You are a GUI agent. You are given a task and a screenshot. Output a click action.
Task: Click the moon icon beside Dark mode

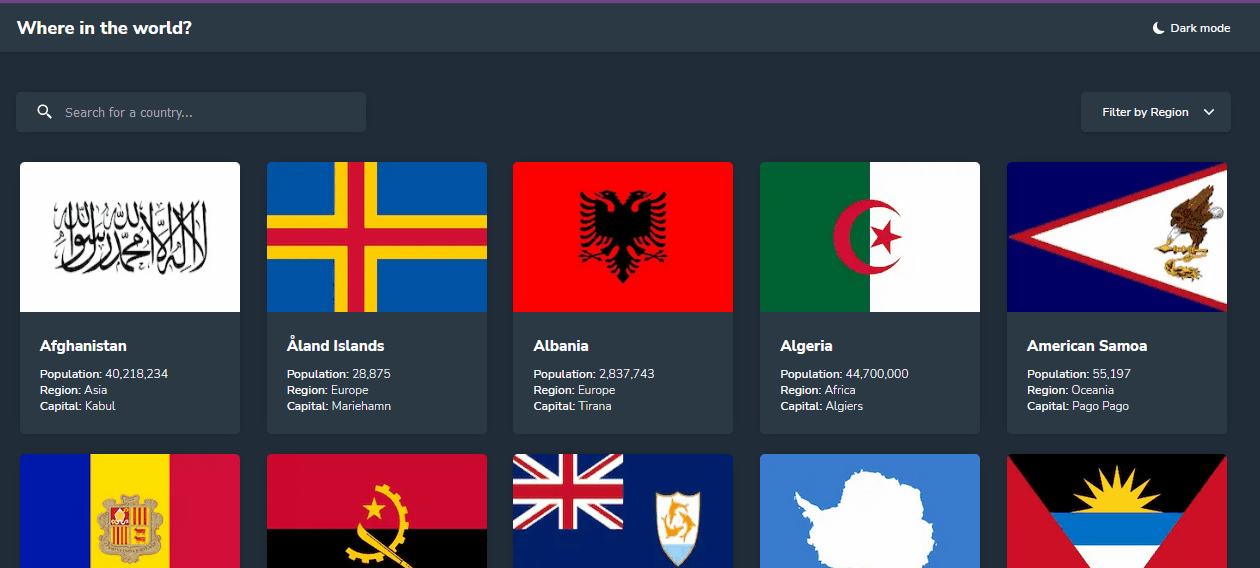coord(1158,28)
